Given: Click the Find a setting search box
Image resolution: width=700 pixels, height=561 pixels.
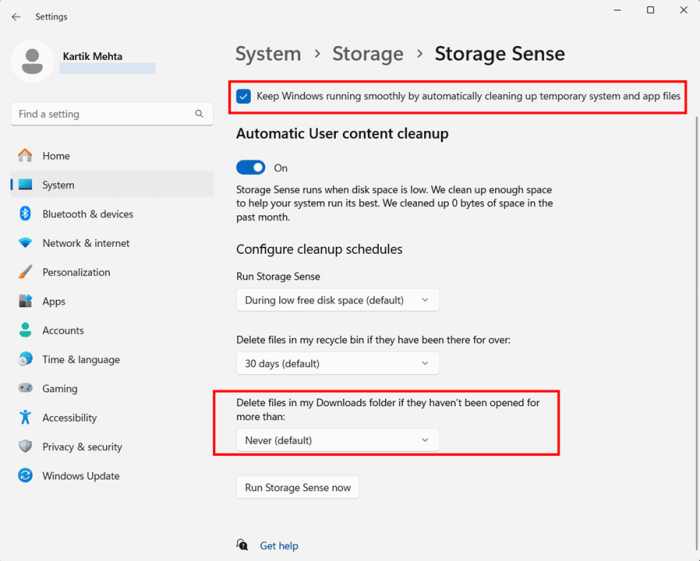Looking at the screenshot, I should 112,114.
